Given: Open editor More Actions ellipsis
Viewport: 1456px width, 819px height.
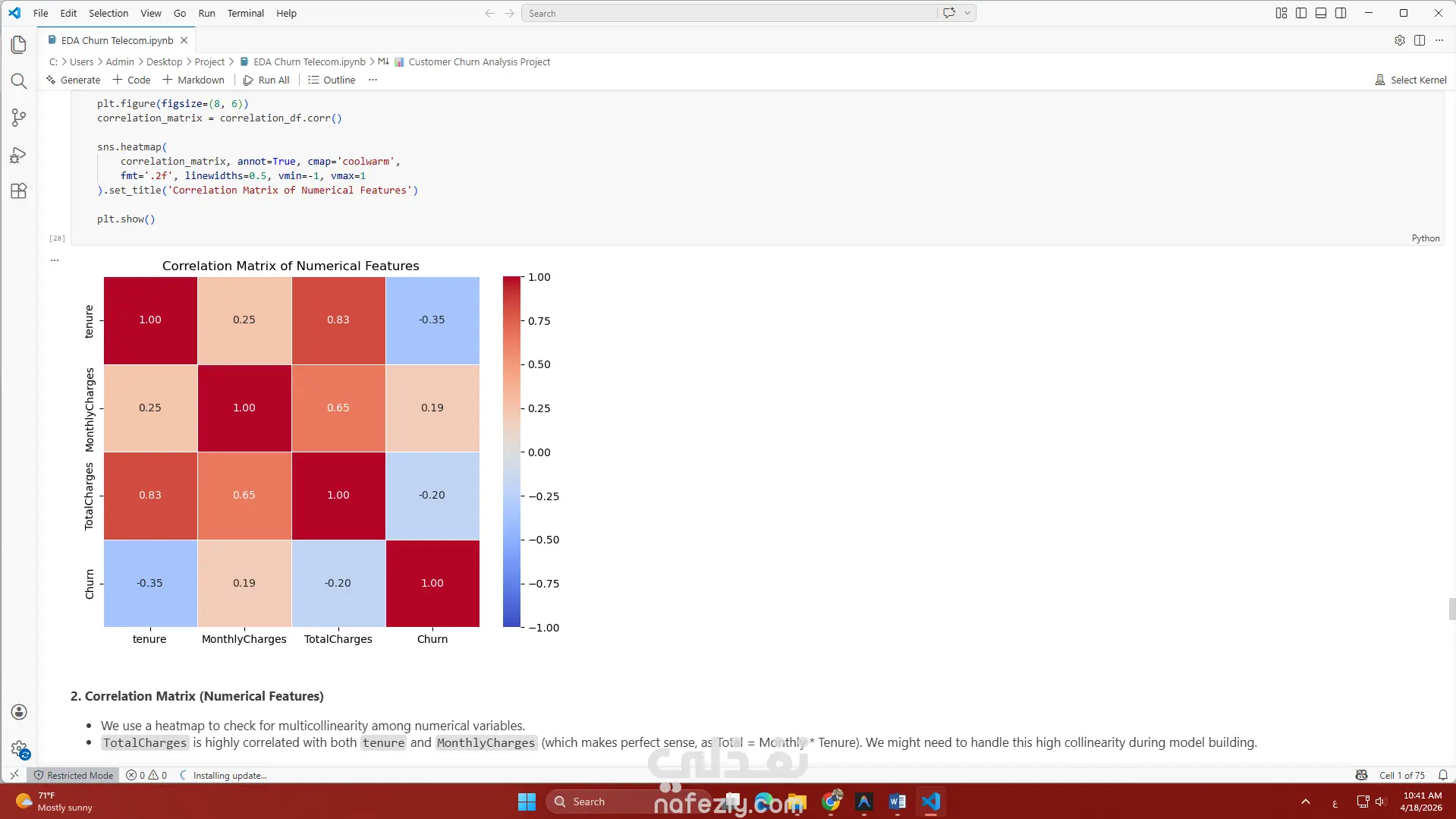Looking at the screenshot, I should tap(1439, 40).
